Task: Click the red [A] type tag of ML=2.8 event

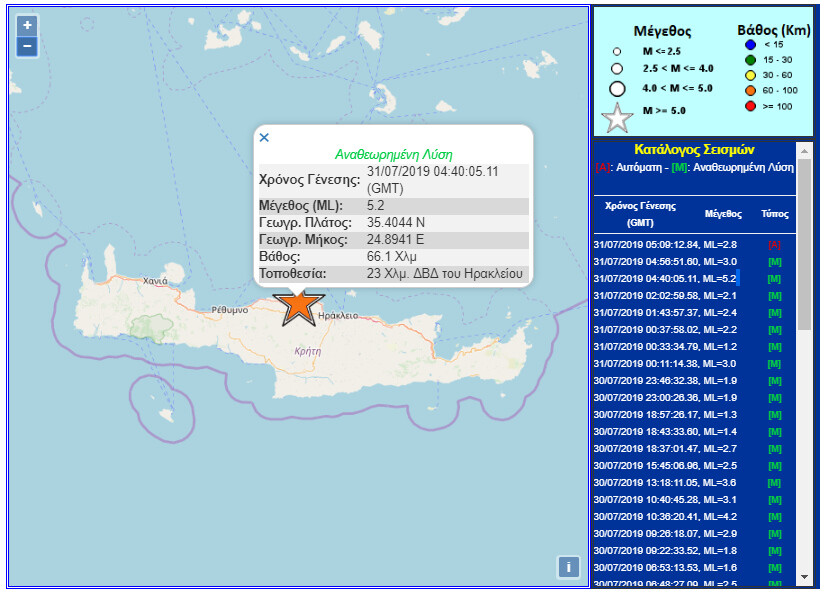Action: pos(774,245)
